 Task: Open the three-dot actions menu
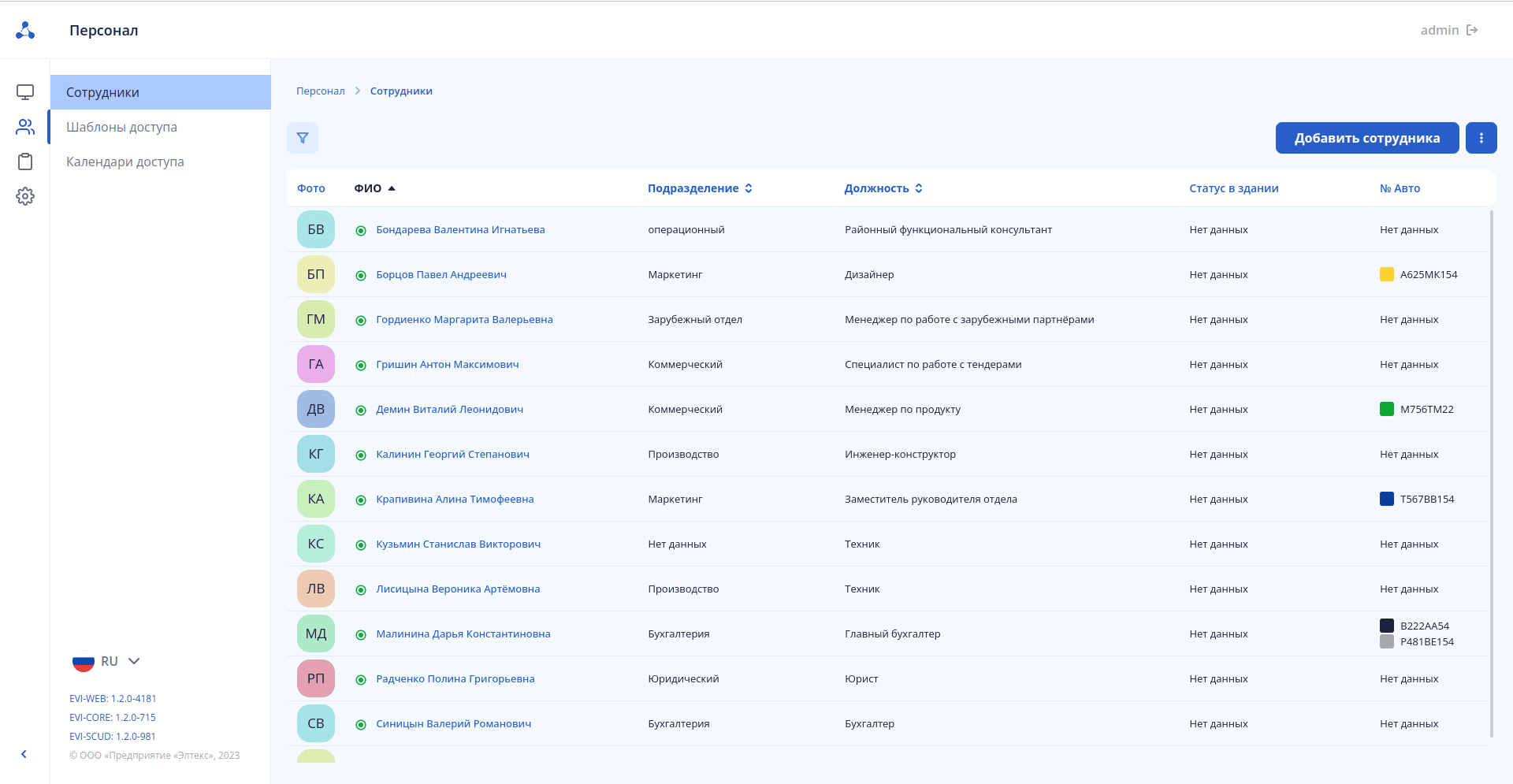click(x=1481, y=137)
